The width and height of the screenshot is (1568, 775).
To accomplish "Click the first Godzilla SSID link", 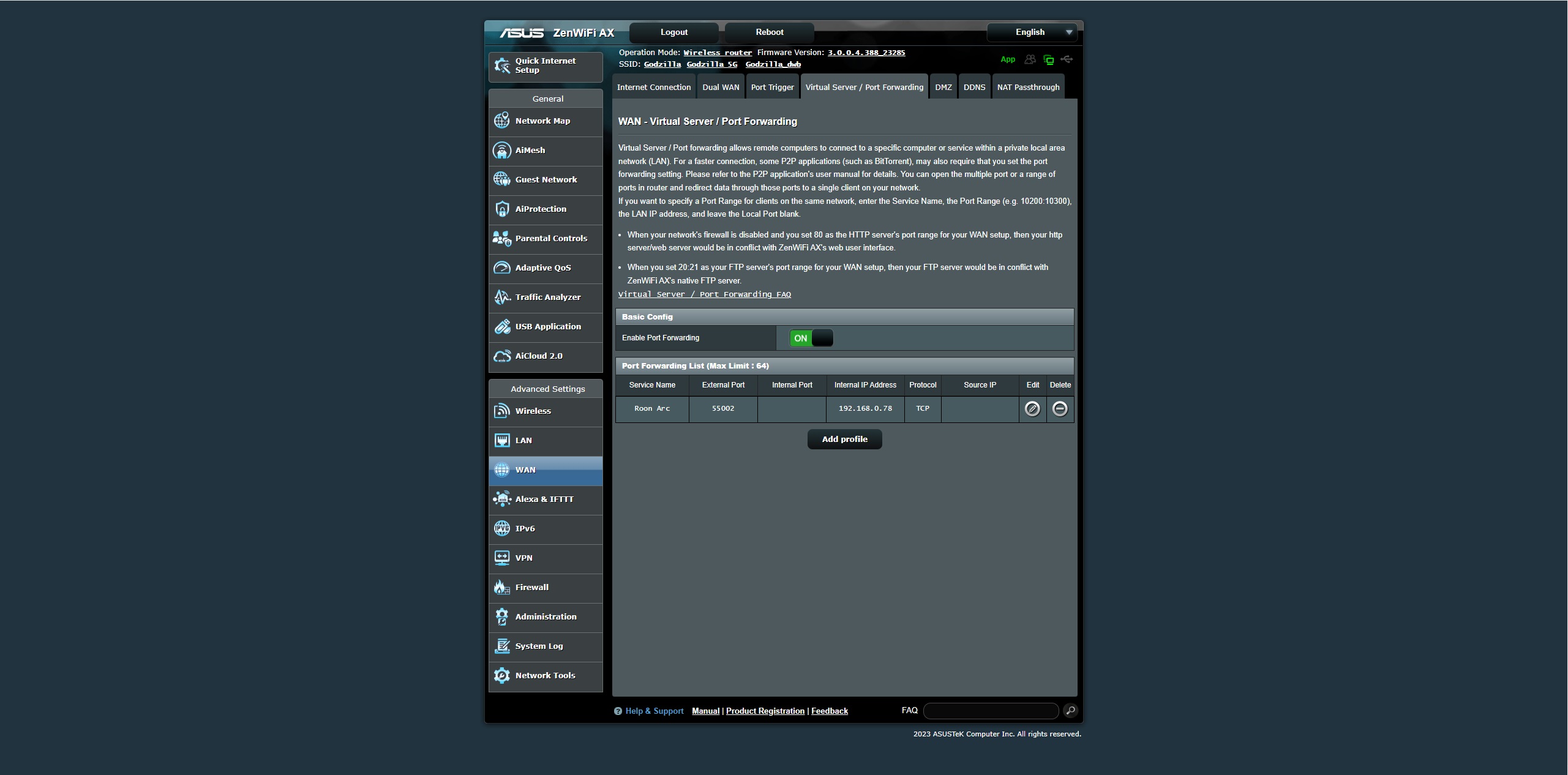I will (x=662, y=64).
